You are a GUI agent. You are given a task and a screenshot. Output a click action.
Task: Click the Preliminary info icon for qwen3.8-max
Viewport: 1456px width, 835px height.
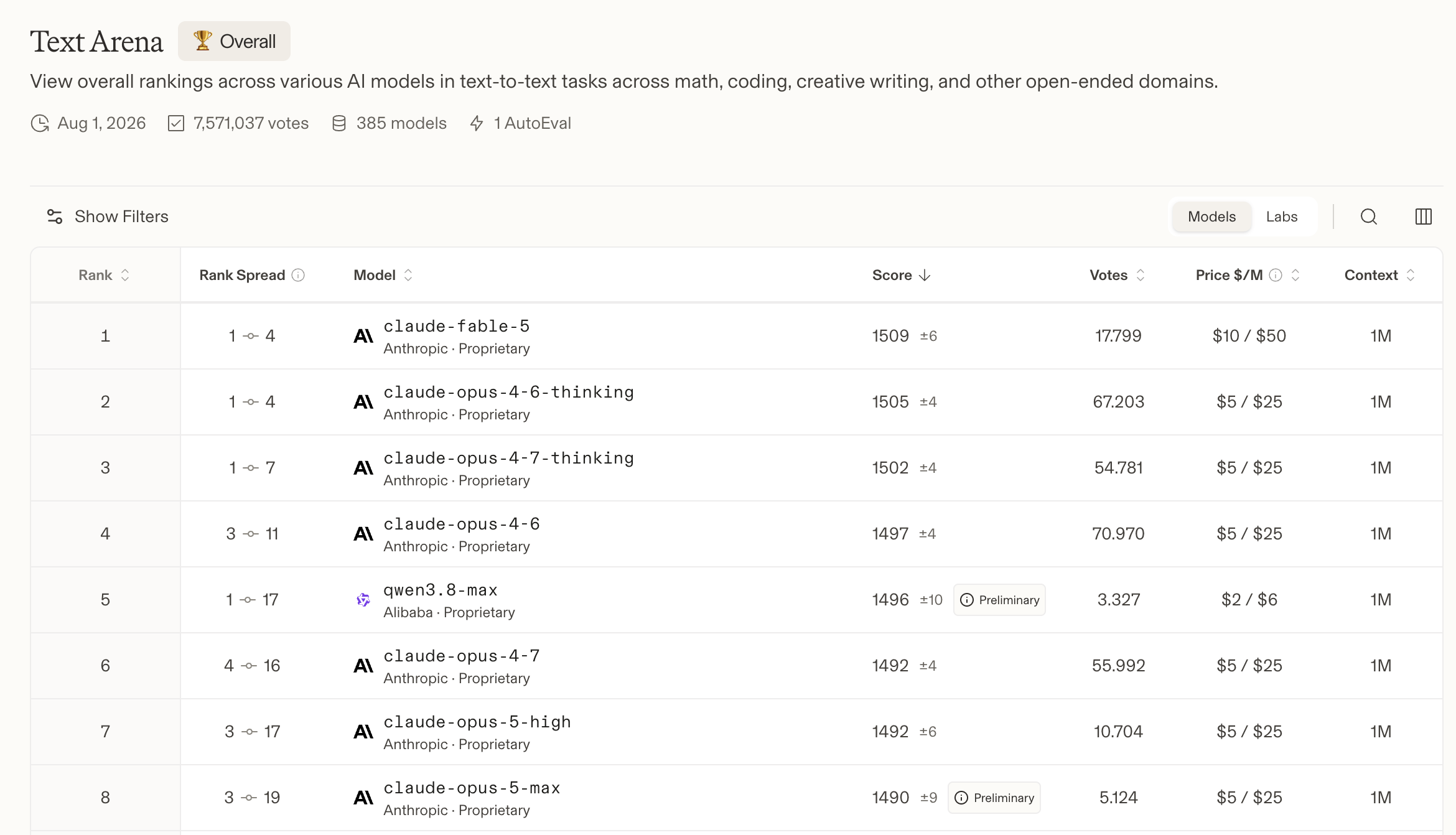click(967, 600)
